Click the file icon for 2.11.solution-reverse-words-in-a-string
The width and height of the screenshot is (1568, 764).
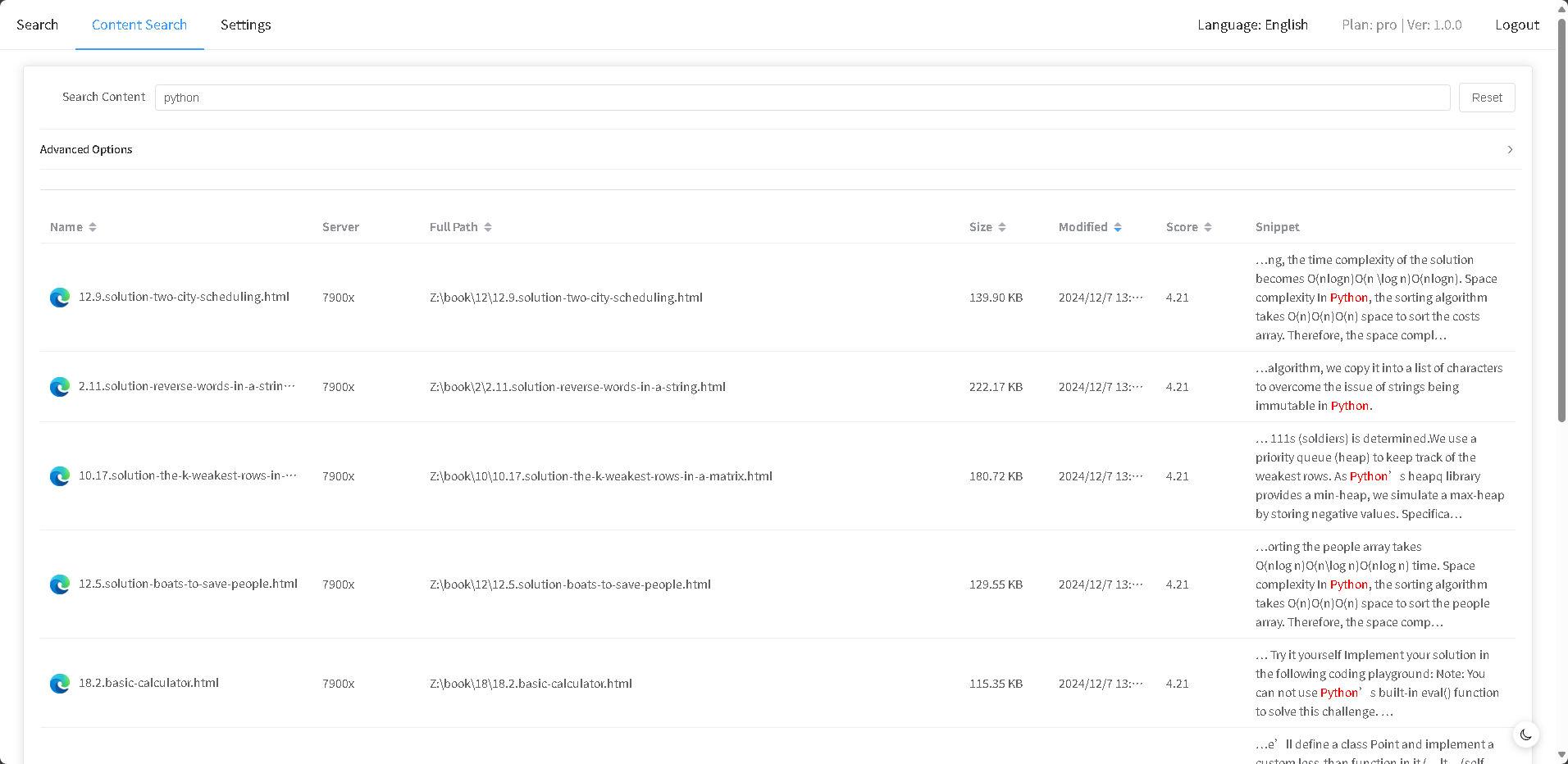coord(60,387)
